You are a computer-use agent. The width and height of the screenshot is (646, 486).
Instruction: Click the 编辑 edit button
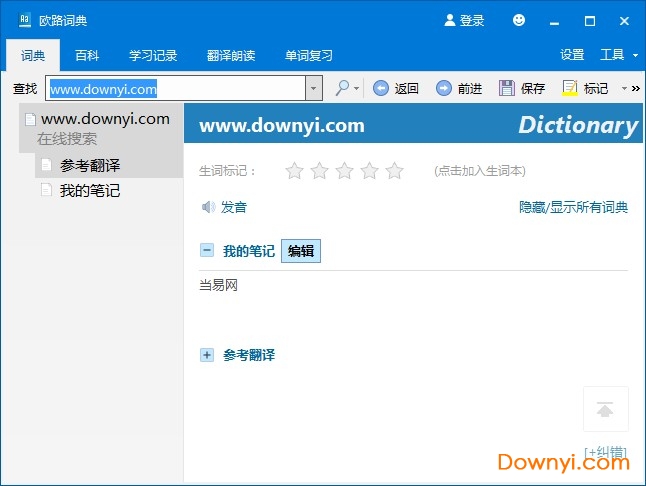click(301, 251)
